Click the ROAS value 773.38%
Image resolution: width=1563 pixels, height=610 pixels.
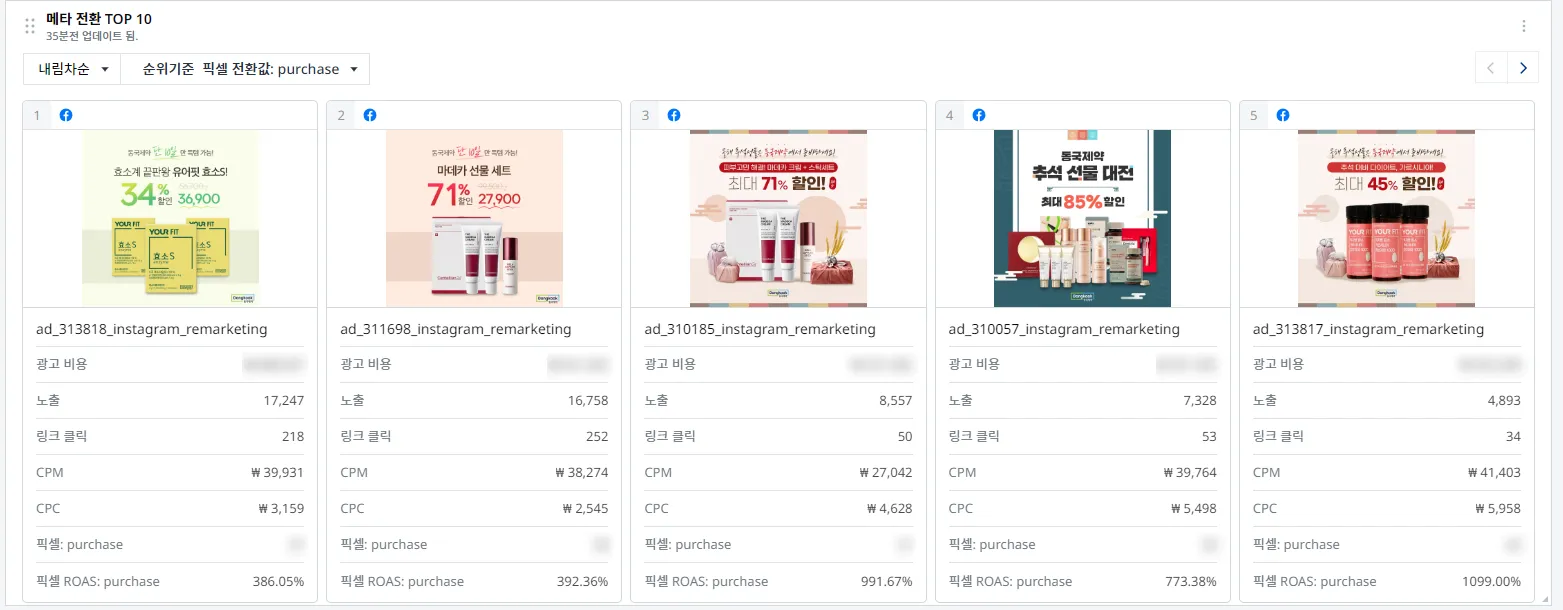tap(1189, 581)
